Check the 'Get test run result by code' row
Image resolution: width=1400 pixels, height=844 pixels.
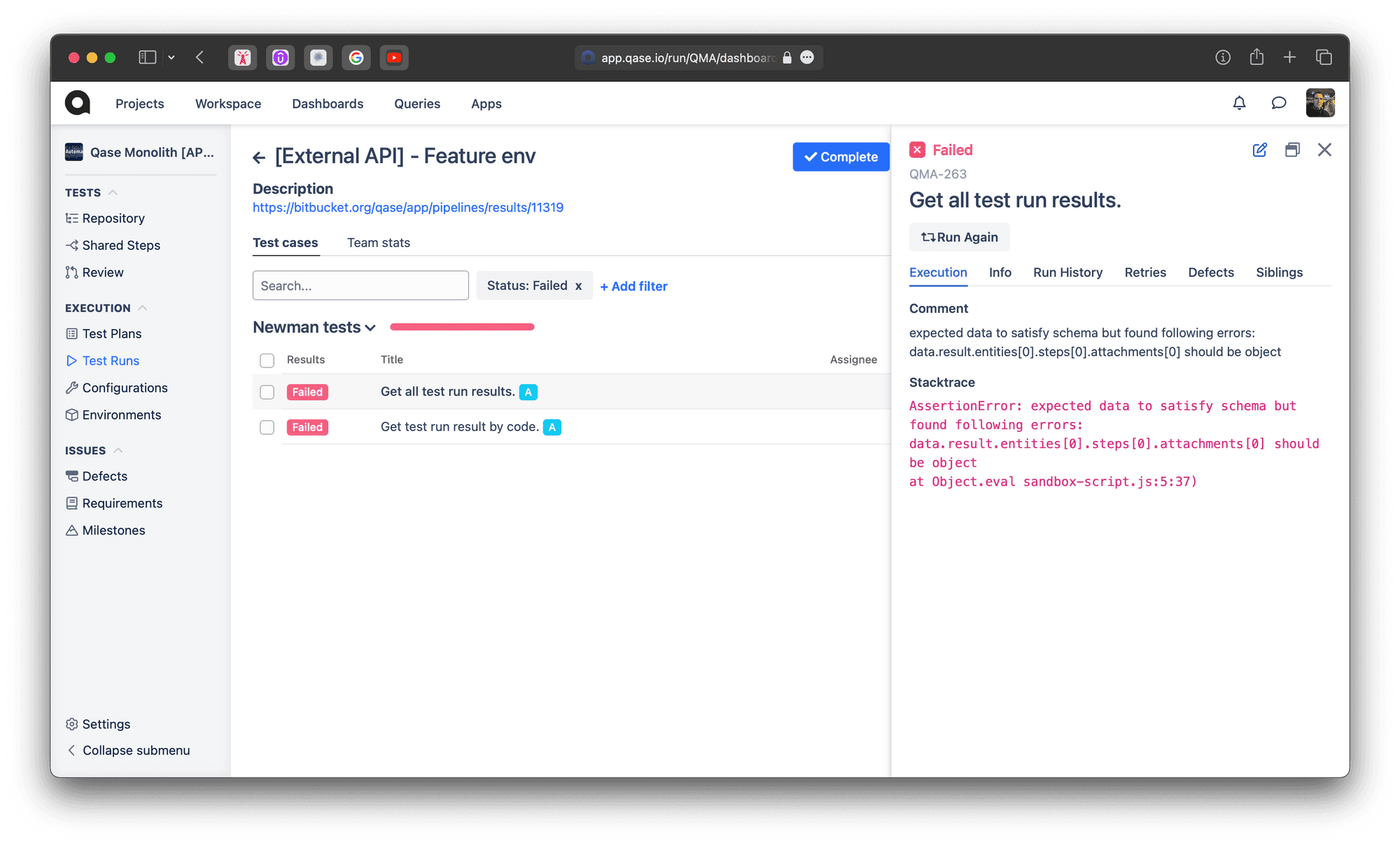[x=267, y=427]
